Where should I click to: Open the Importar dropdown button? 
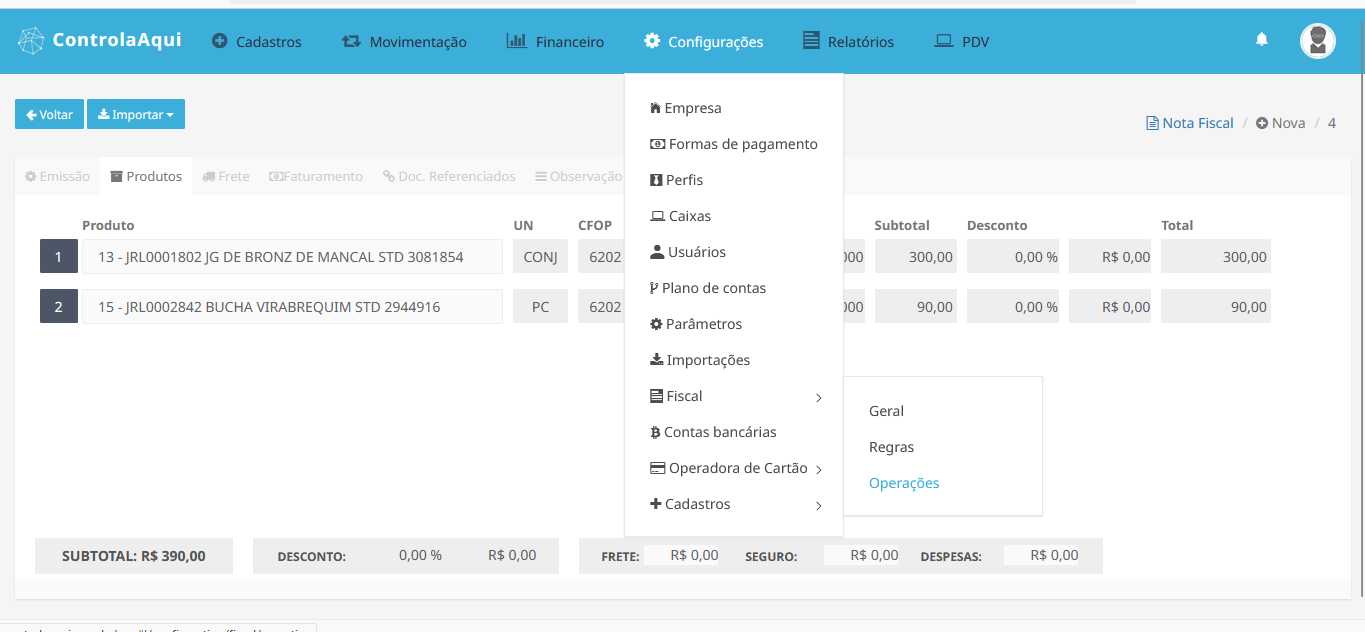(x=136, y=115)
